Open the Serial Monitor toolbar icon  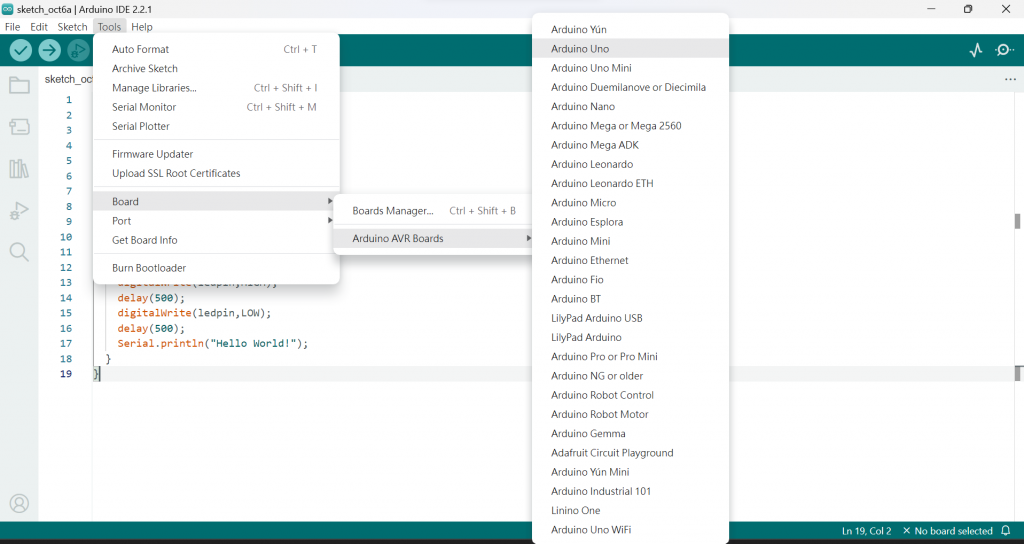click(x=1004, y=50)
